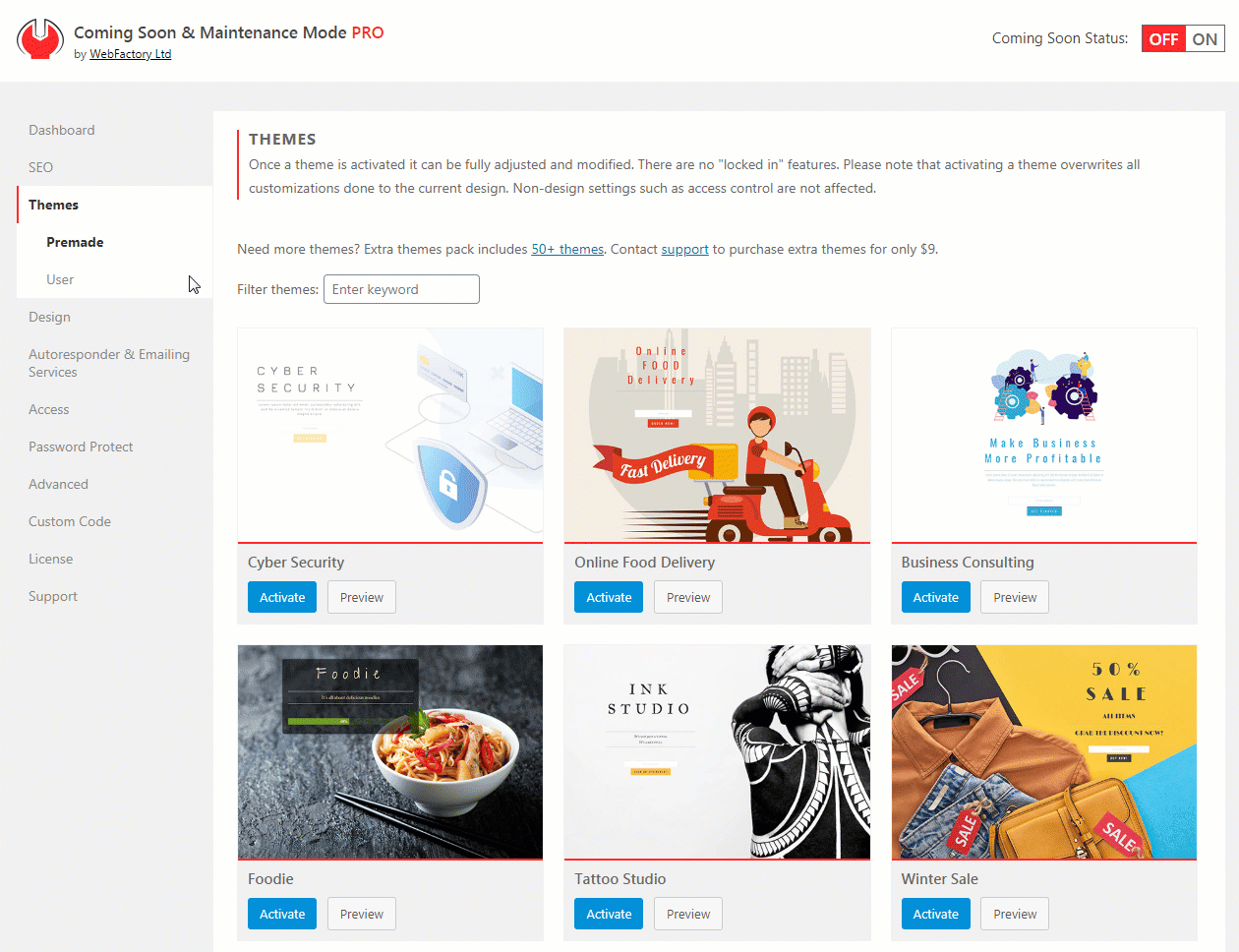This screenshot has height=952, width=1239.
Task: Go to the SEO section
Action: (x=41, y=167)
